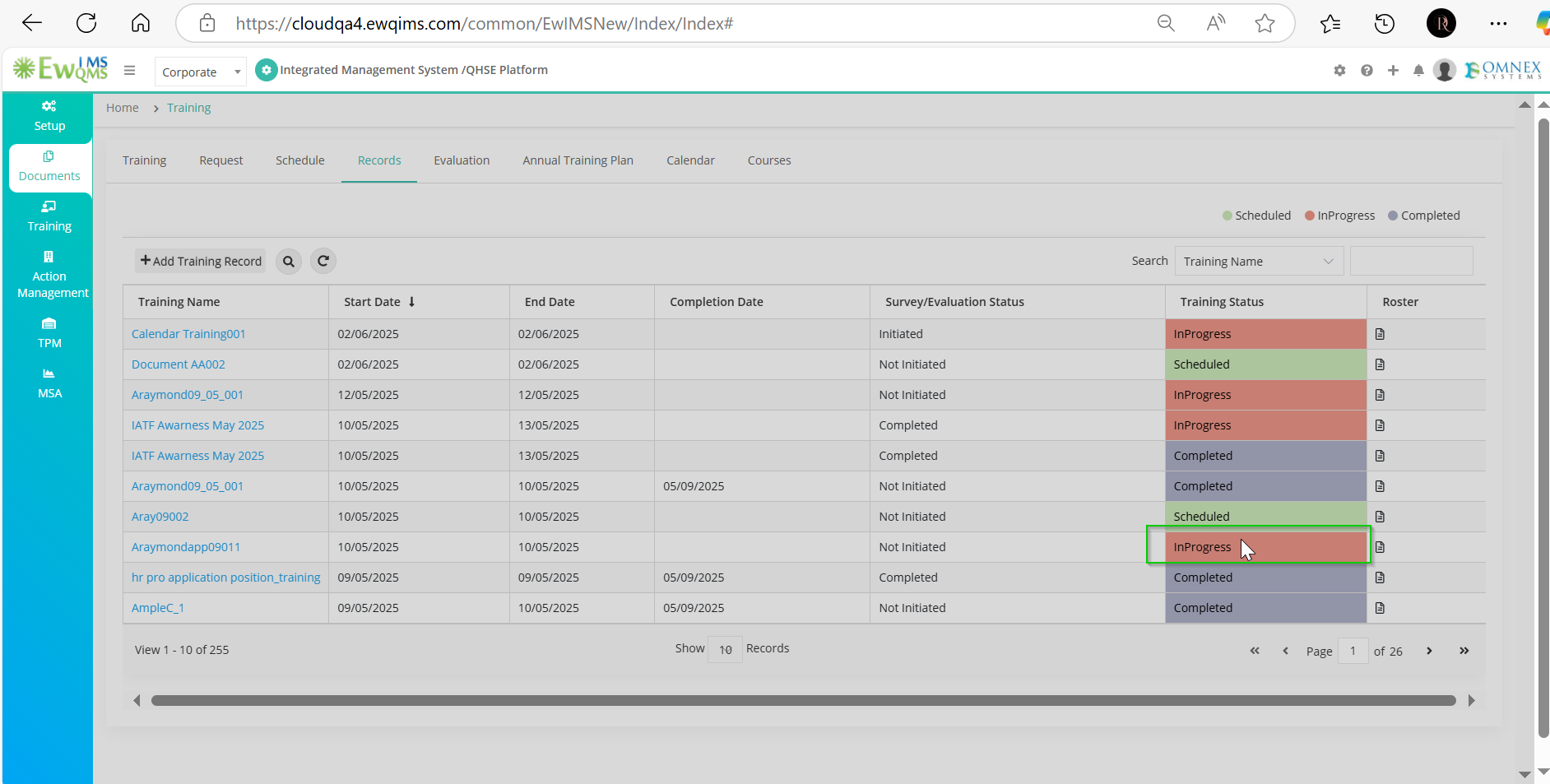
Task: Click the Training breadcrumb link
Action: pos(188,108)
